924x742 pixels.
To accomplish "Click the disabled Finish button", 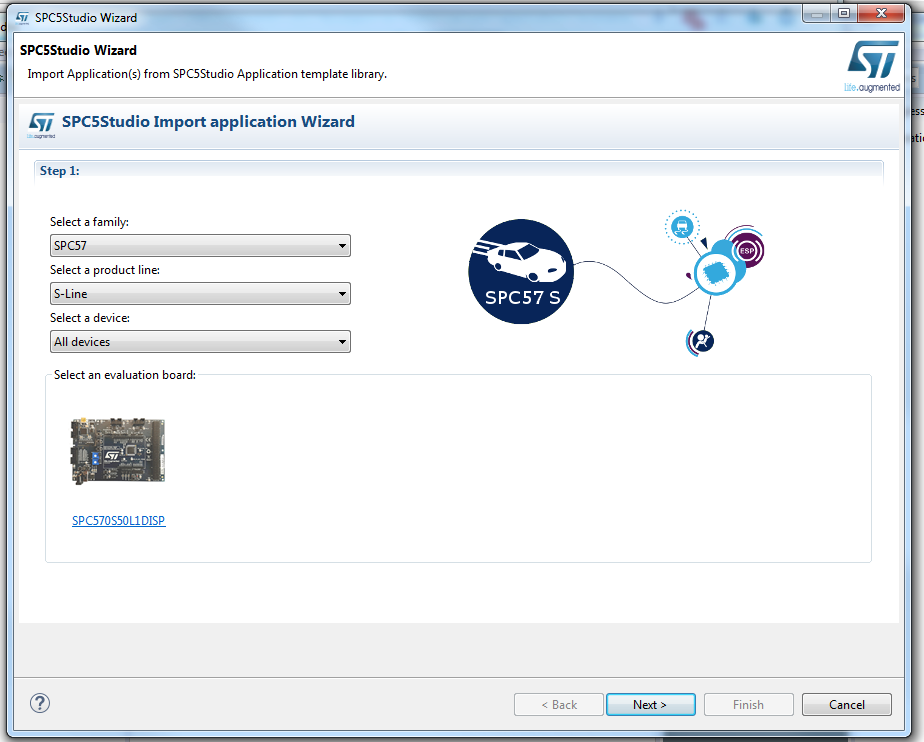I will [x=748, y=705].
